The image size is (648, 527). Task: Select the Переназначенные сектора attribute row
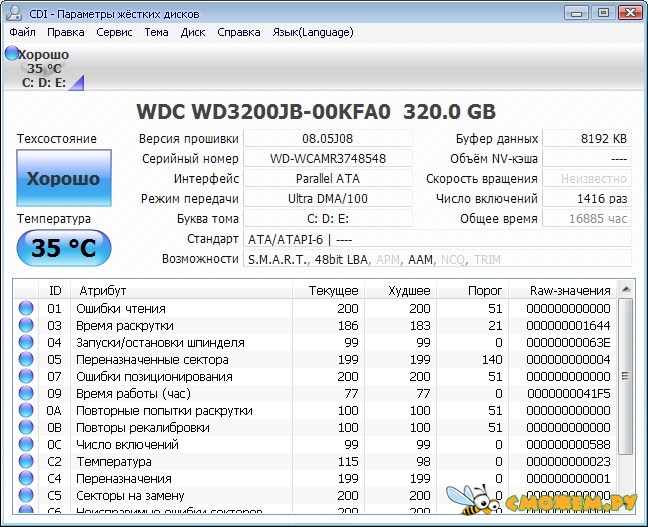[316, 359]
